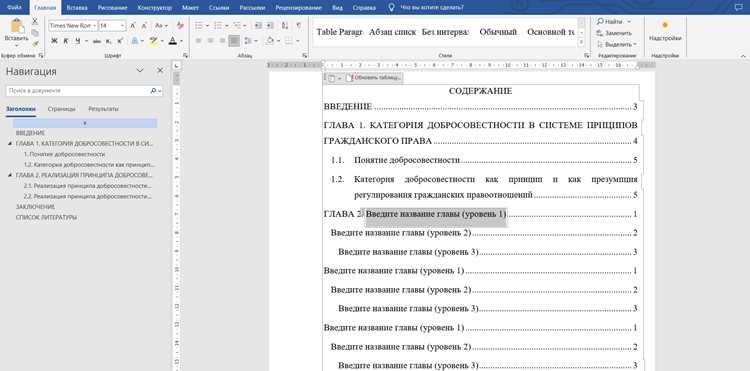Click the text effects glowing A icon
The height and width of the screenshot is (371, 750).
[x=134, y=41]
